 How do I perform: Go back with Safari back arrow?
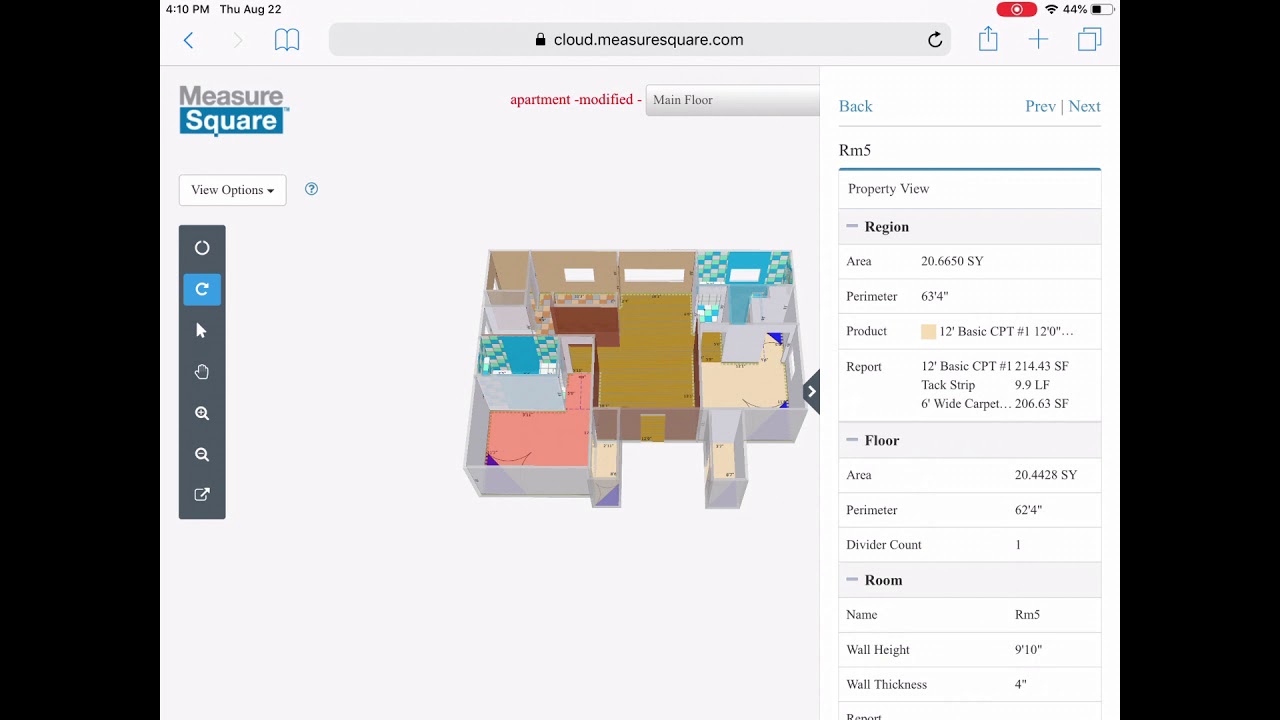tap(188, 40)
